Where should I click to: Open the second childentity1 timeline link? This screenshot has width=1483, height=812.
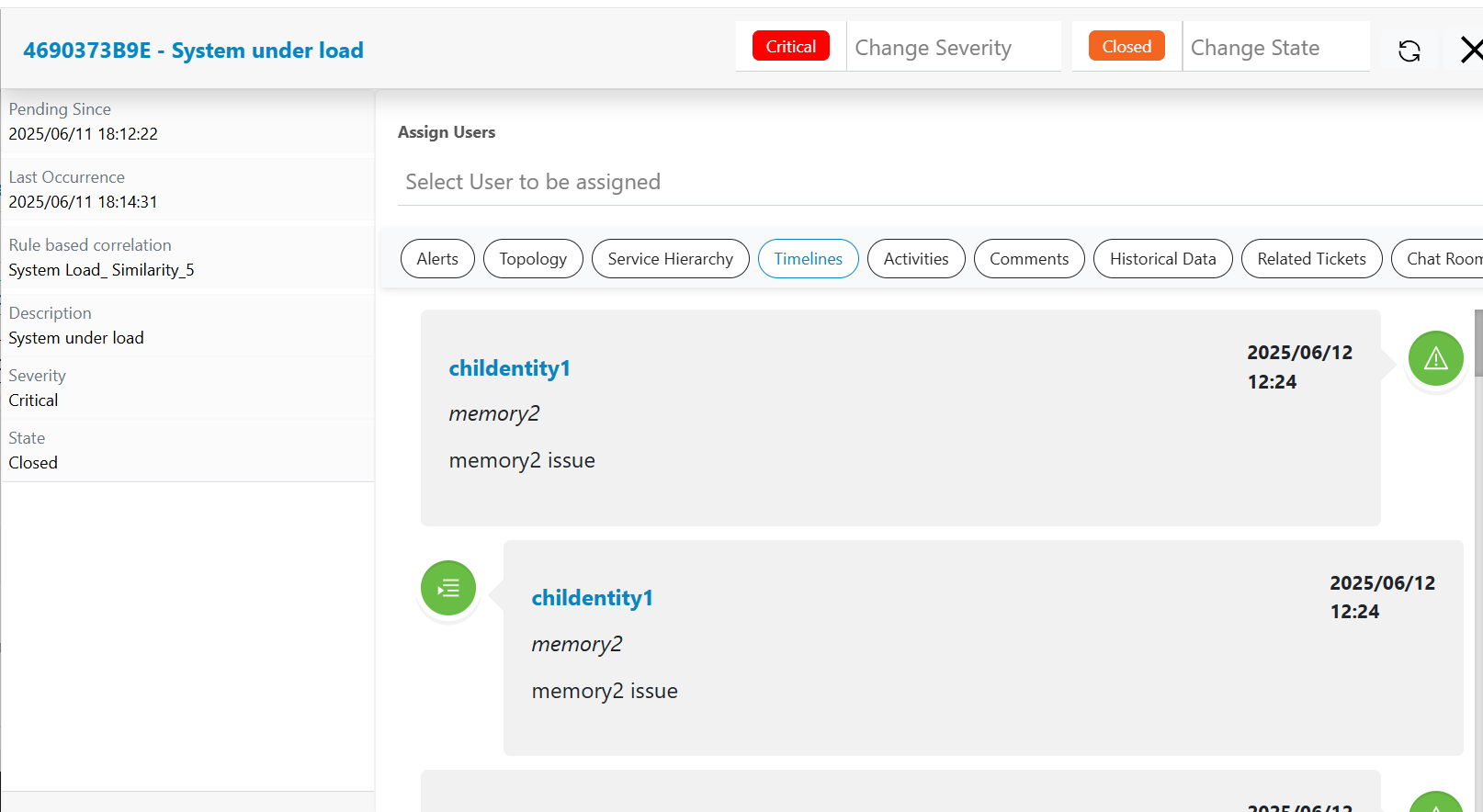point(592,598)
